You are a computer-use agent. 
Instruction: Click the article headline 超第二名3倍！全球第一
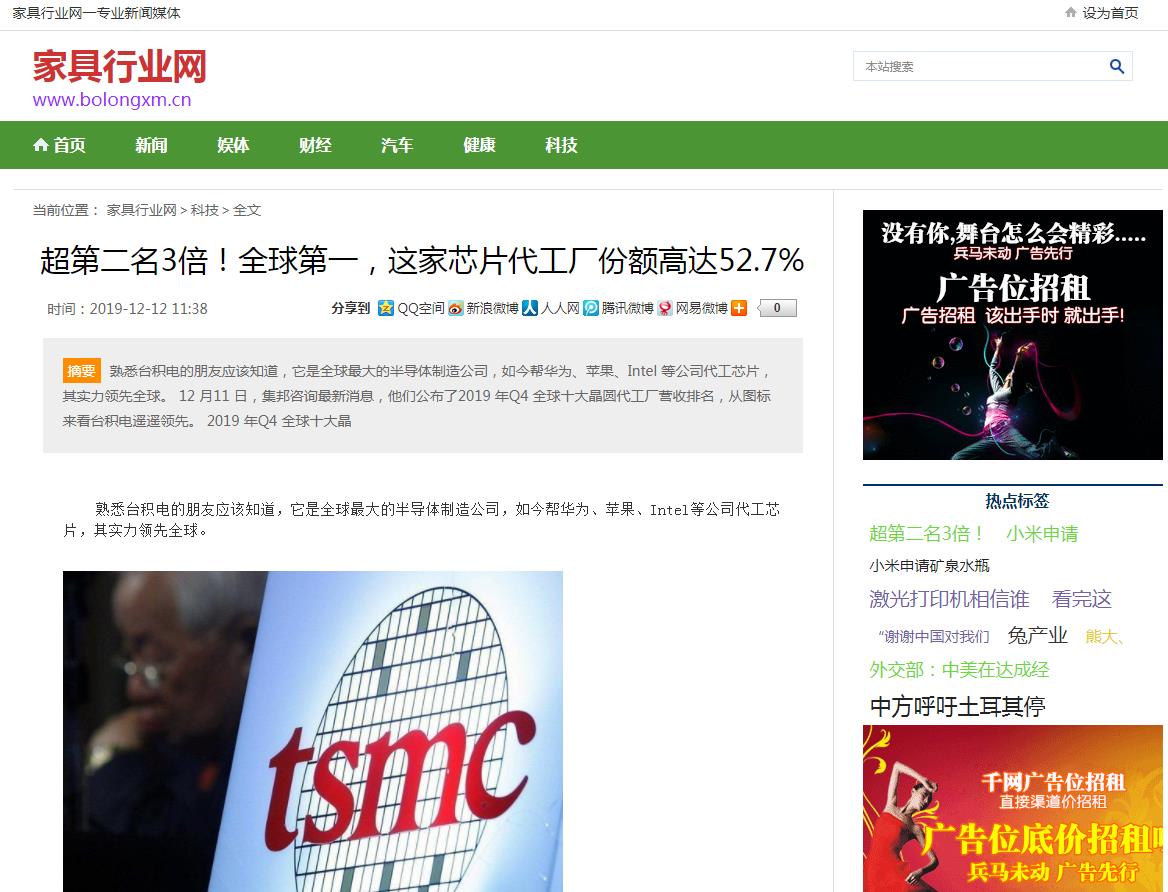(422, 260)
